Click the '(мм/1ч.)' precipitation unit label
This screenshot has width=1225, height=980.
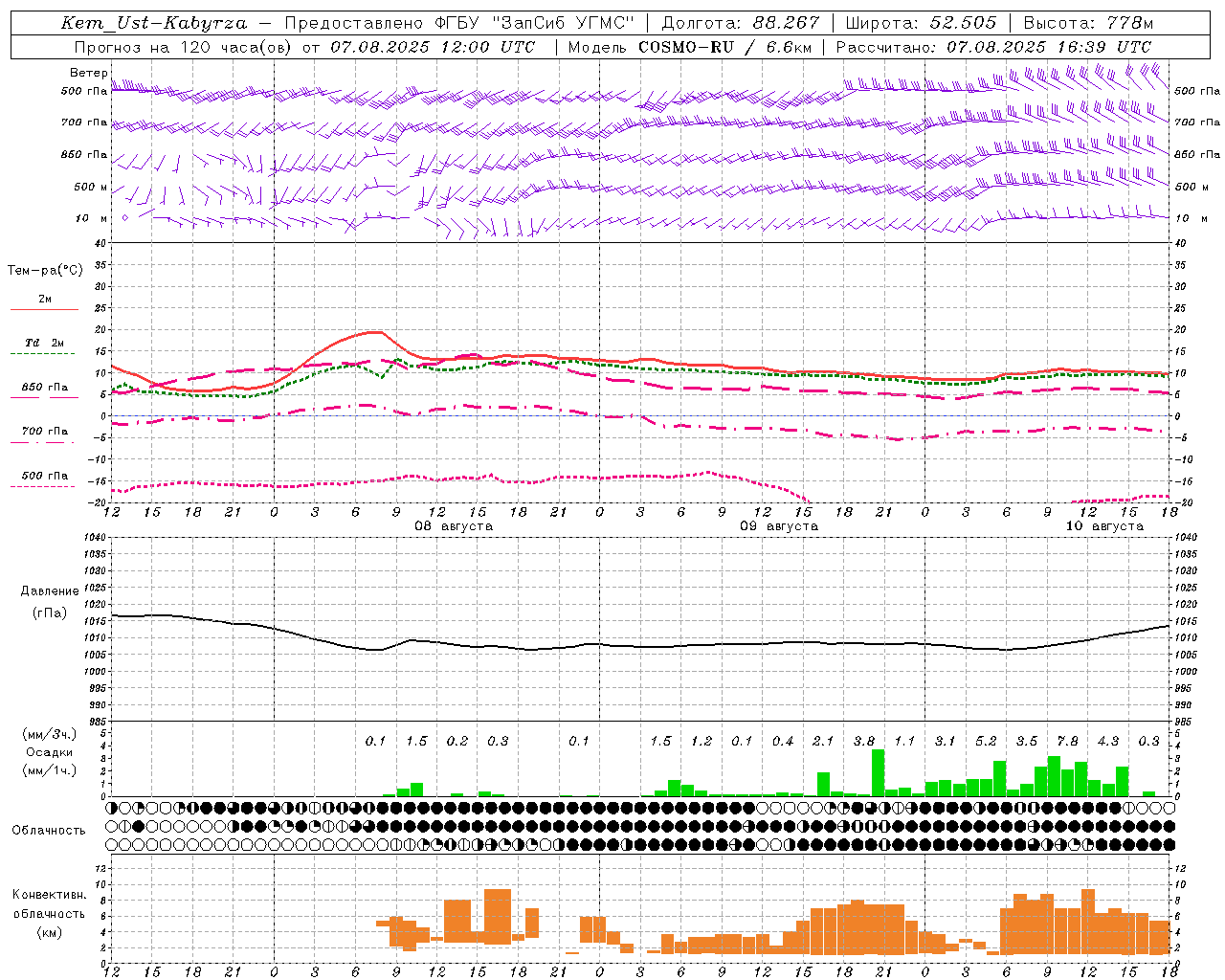pos(50,770)
